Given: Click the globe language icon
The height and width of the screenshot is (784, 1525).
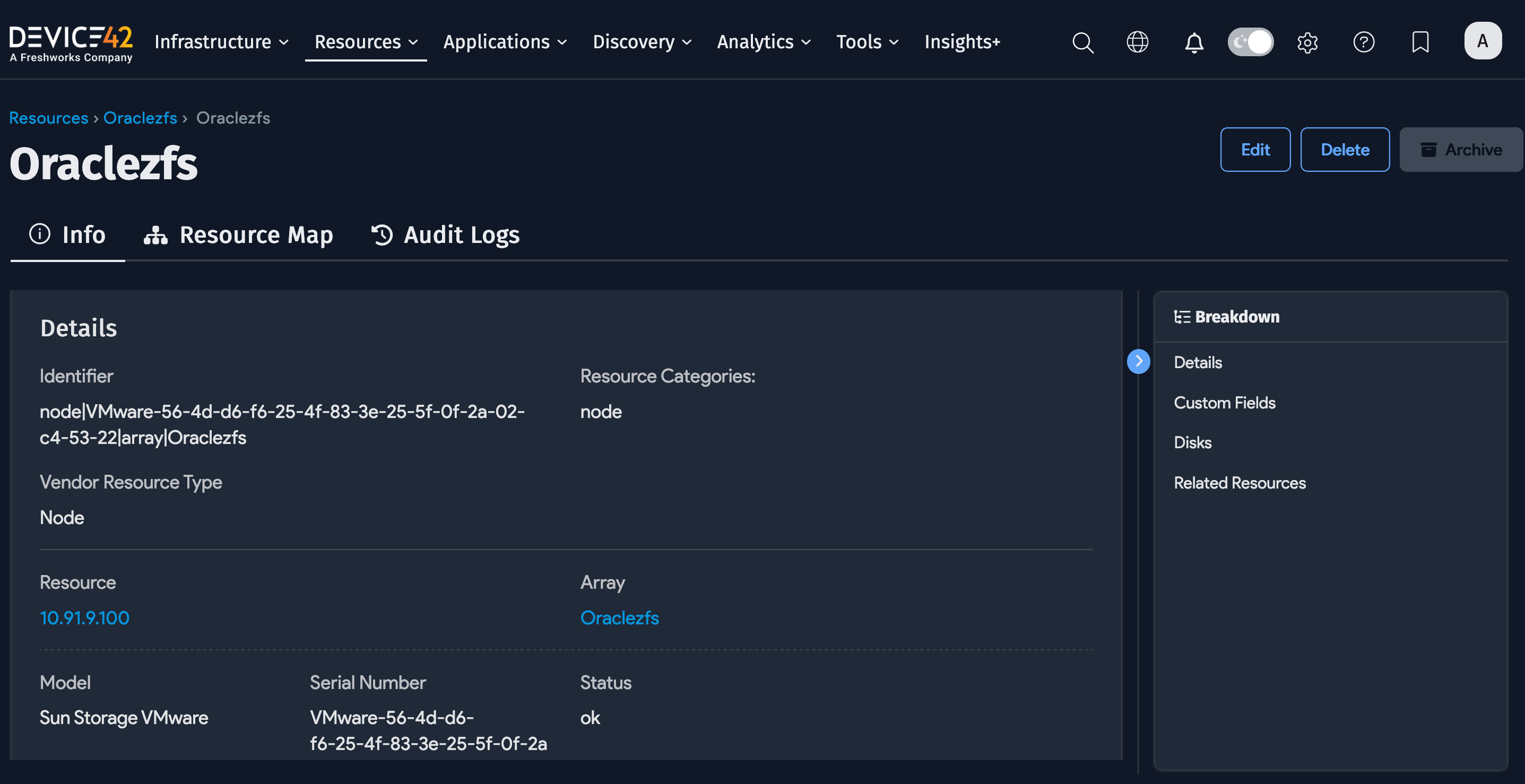Looking at the screenshot, I should click(1137, 42).
